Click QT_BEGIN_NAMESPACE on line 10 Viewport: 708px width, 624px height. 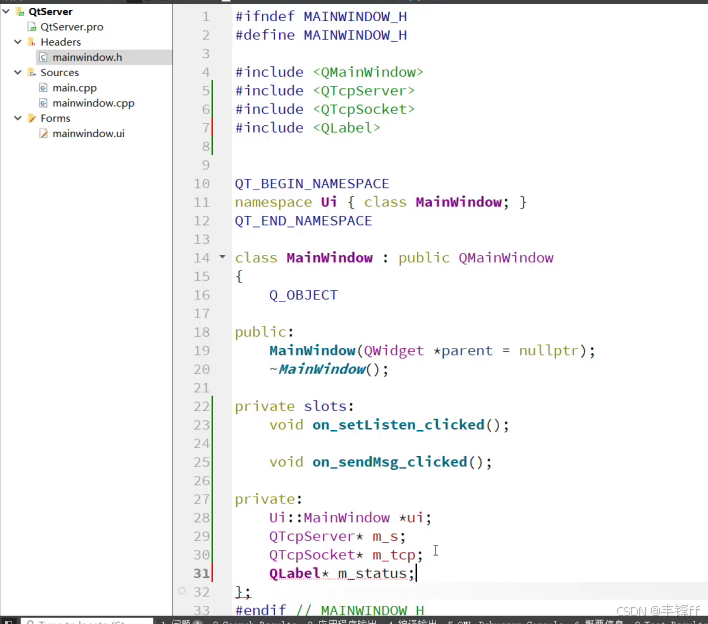point(312,184)
